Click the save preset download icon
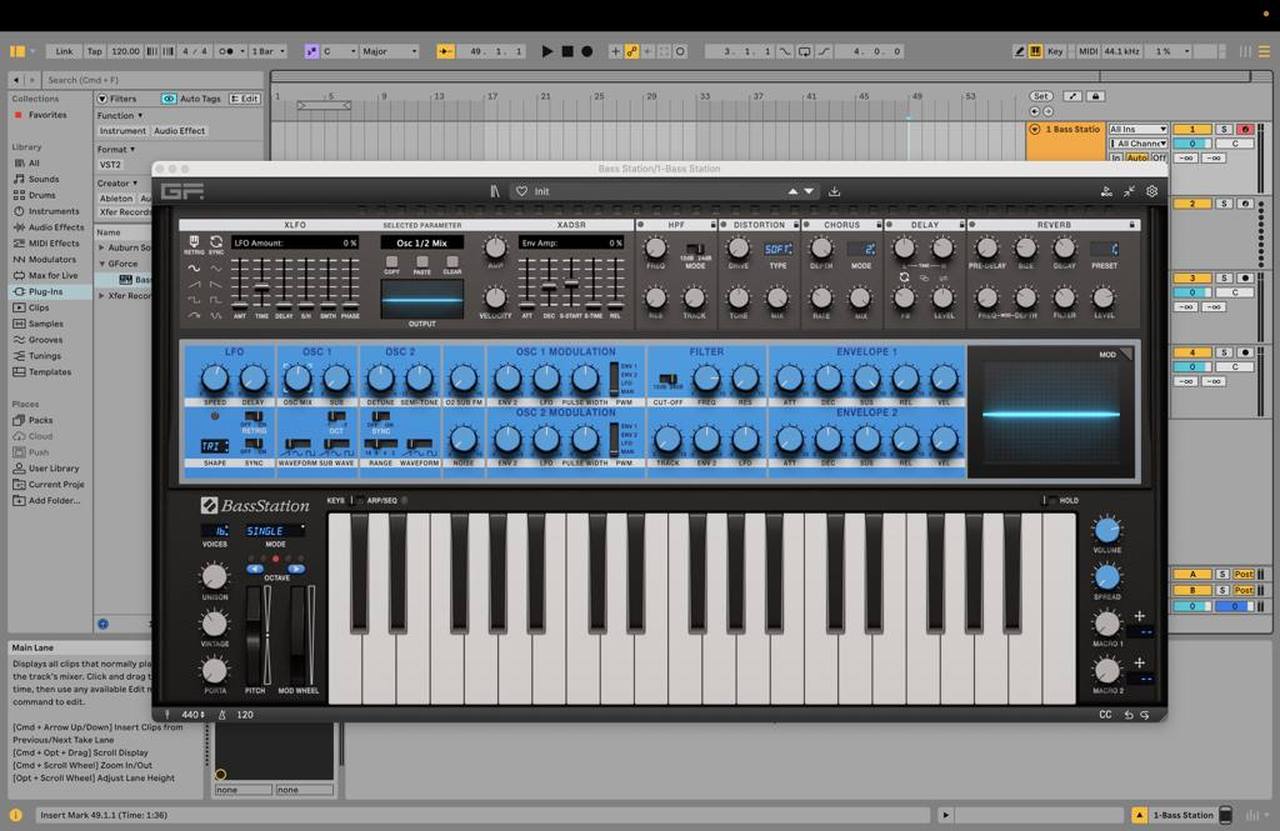This screenshot has width=1280, height=831. click(834, 191)
